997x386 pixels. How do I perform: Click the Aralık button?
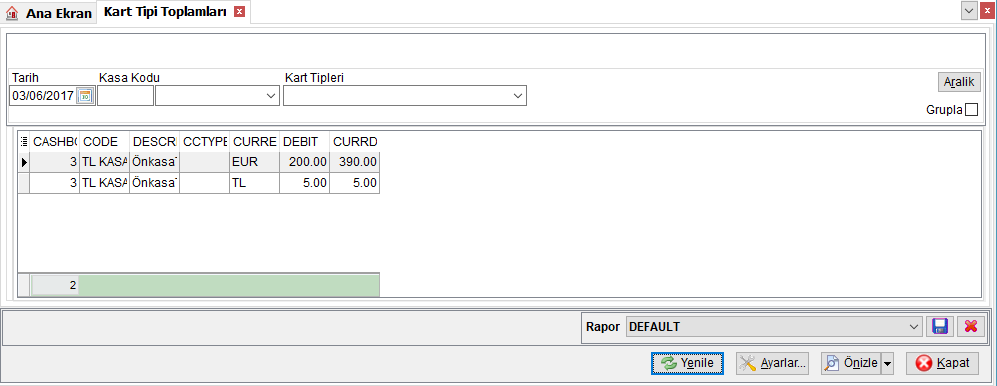coord(959,82)
